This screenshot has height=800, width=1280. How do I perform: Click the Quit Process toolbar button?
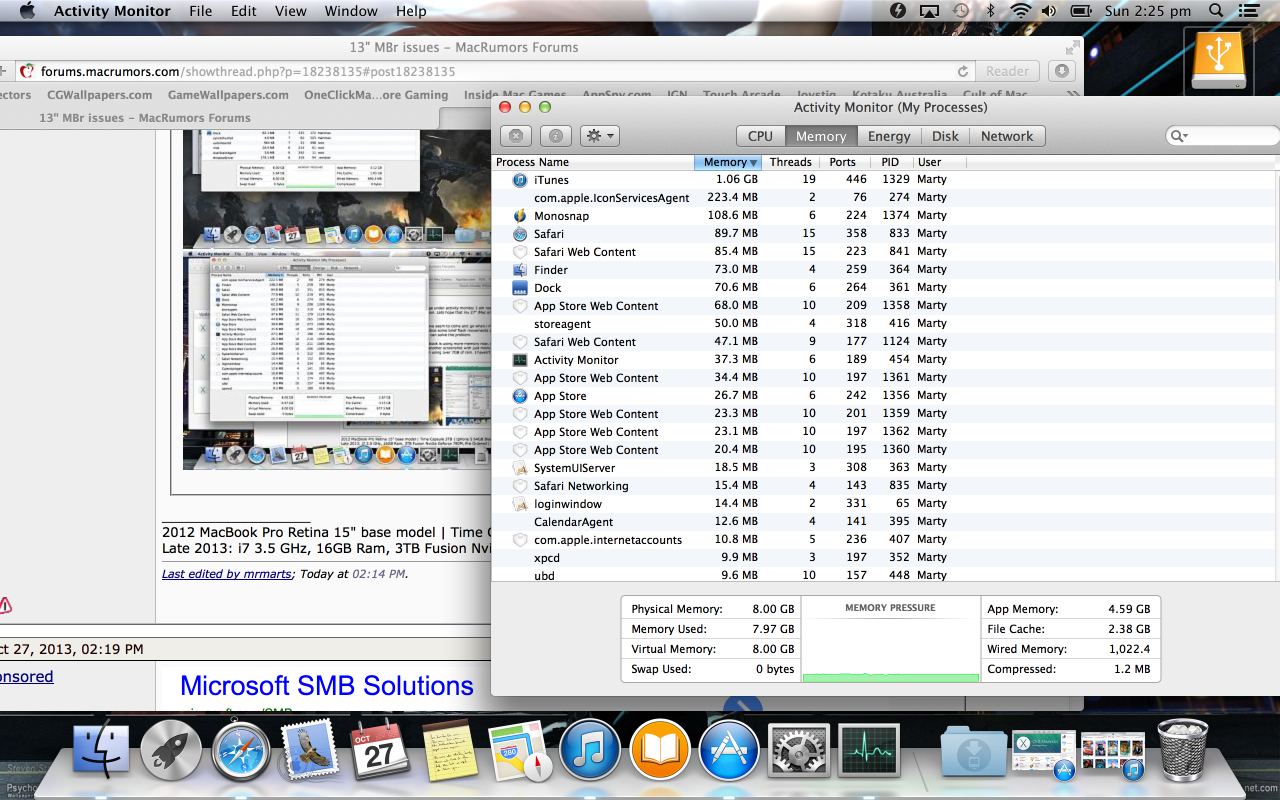516,136
